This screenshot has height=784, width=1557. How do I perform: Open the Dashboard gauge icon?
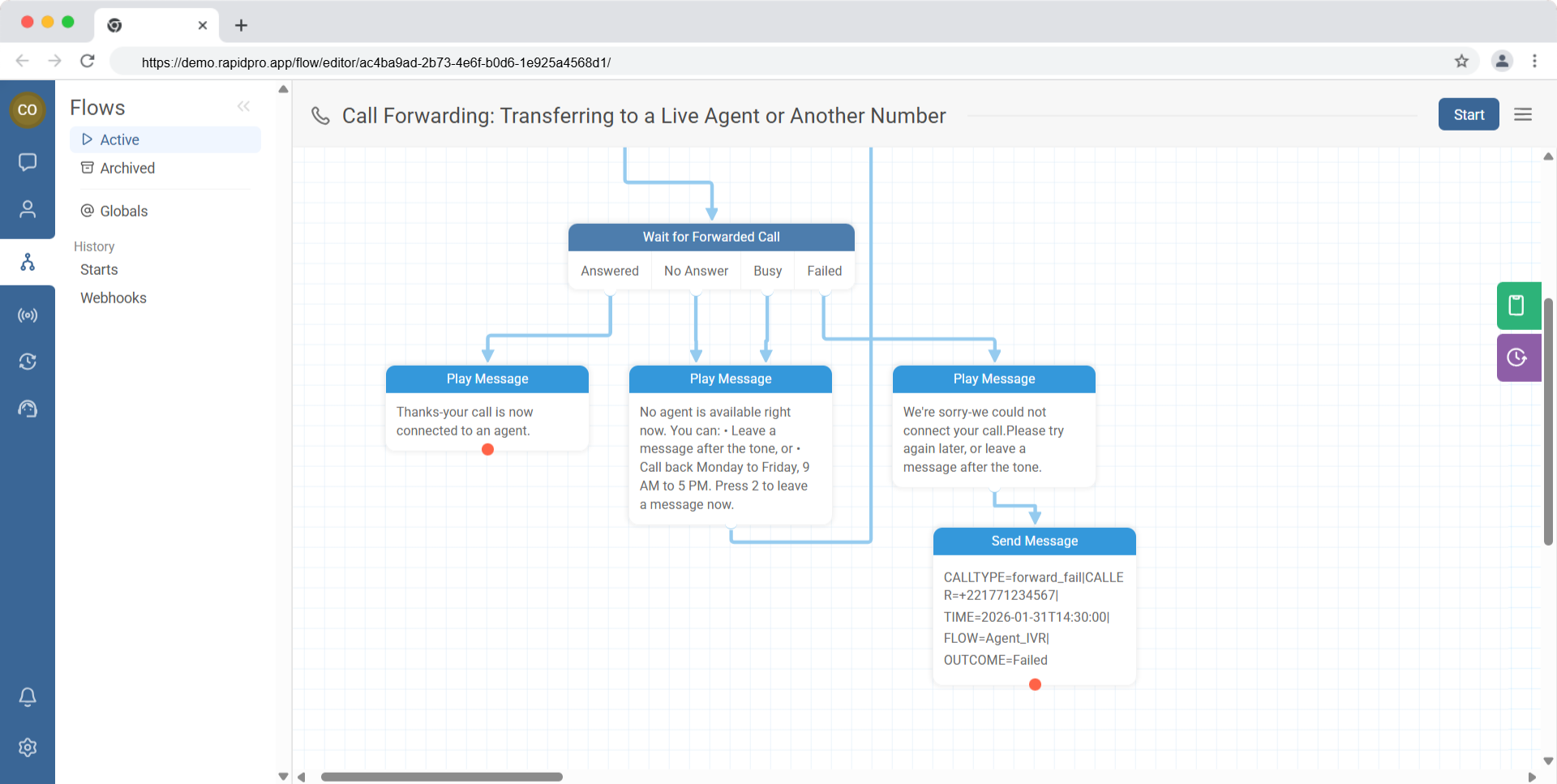click(x=28, y=409)
